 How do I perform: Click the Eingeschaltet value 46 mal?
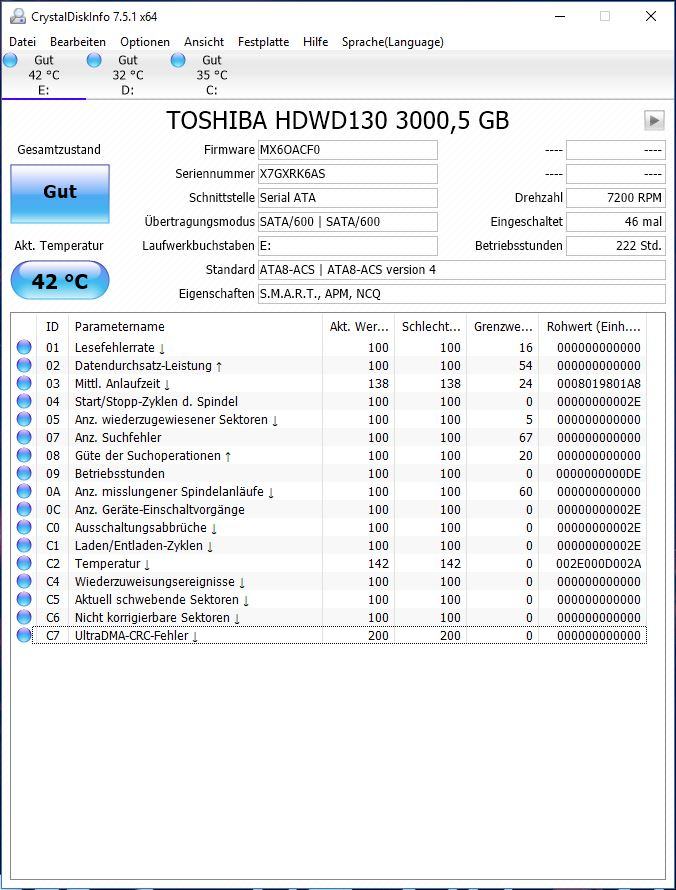pyautogui.click(x=616, y=222)
